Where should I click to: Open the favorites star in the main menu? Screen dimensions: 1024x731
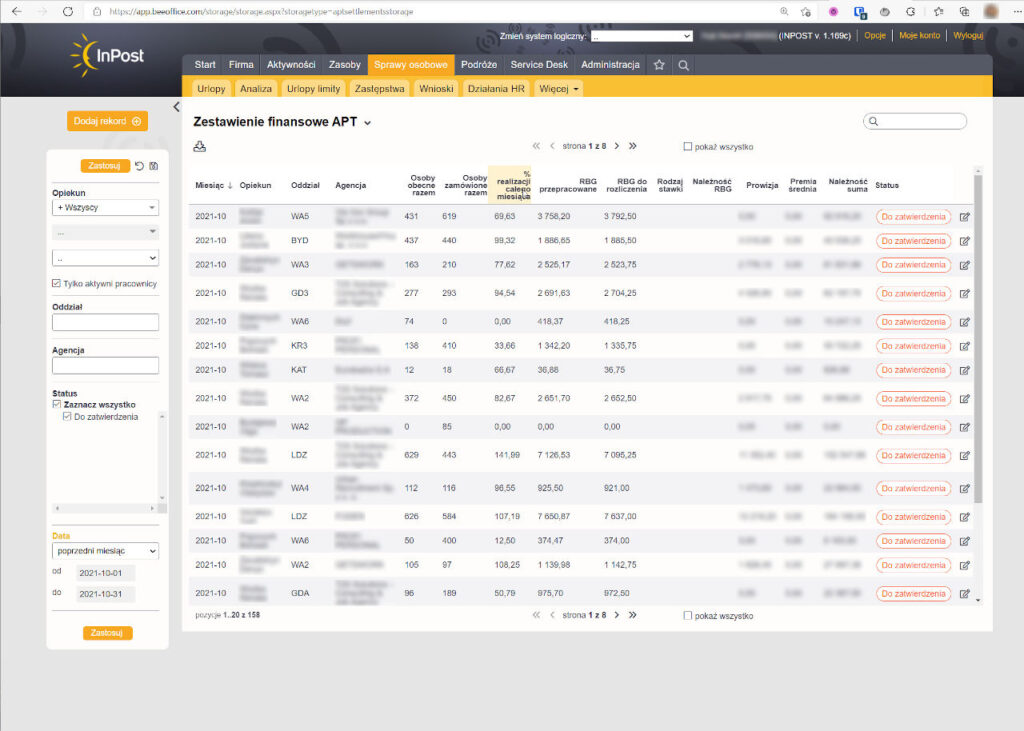[x=659, y=65]
